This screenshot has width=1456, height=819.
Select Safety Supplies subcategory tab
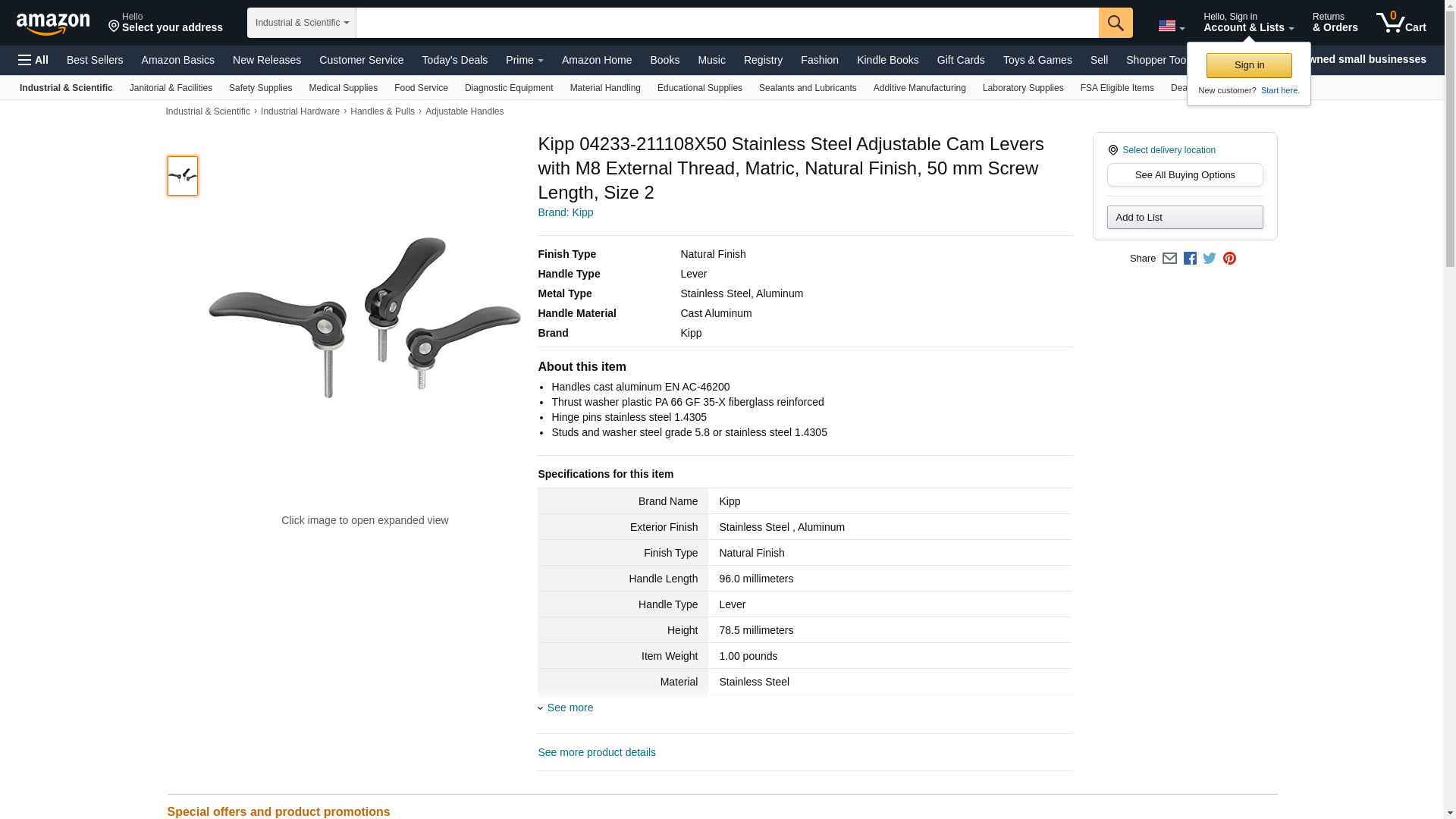click(260, 88)
